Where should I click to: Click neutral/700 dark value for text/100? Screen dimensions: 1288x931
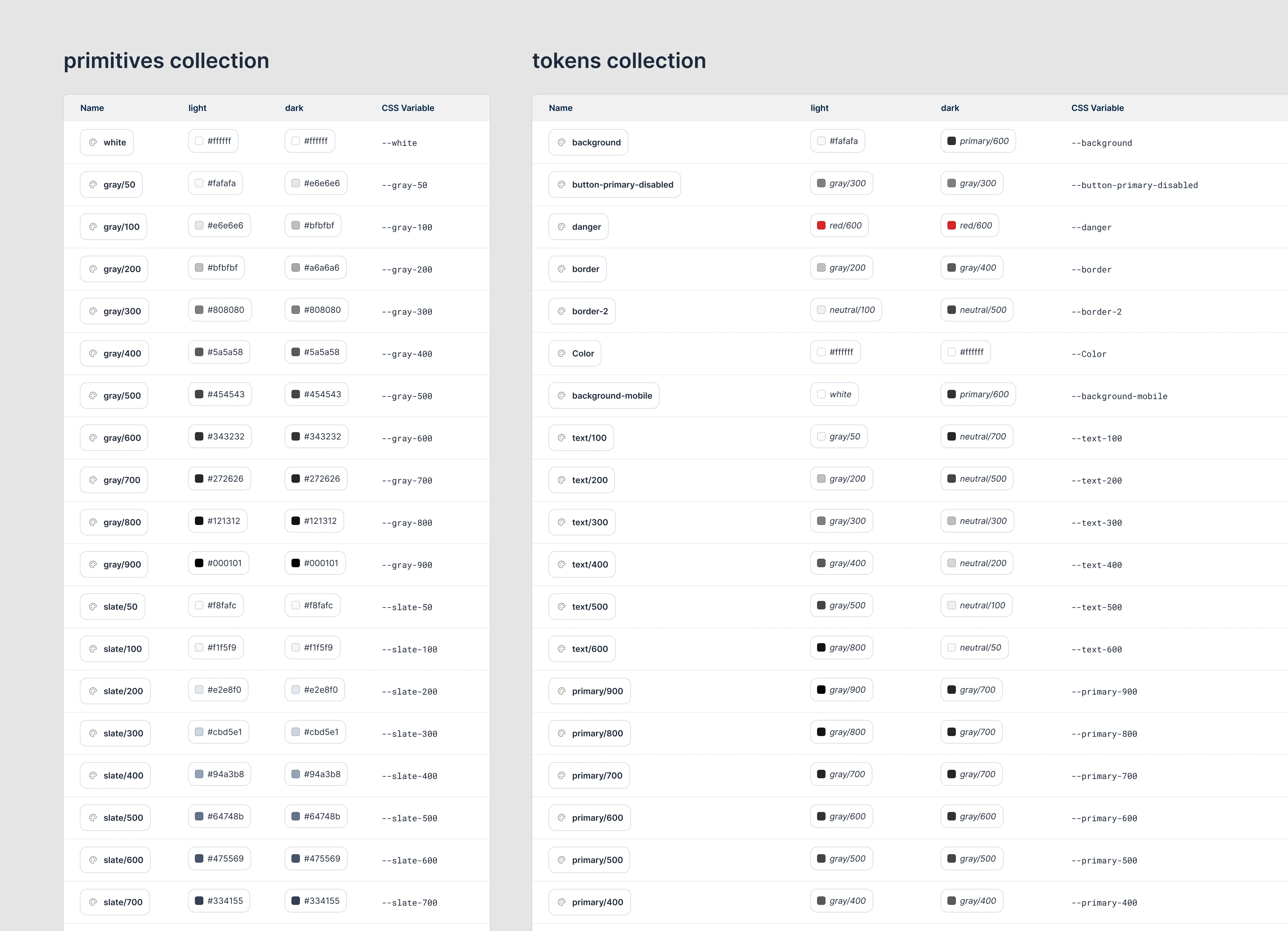click(977, 436)
